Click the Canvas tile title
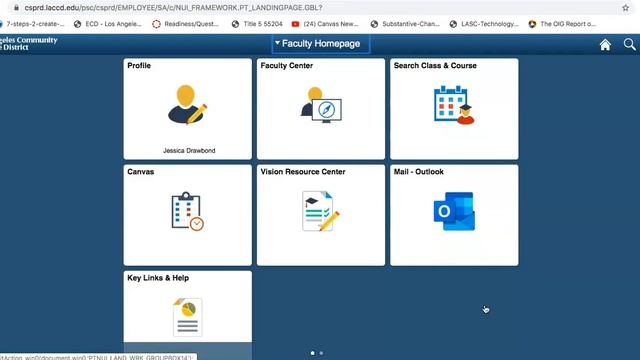This screenshot has height=360, width=640. 140,172
